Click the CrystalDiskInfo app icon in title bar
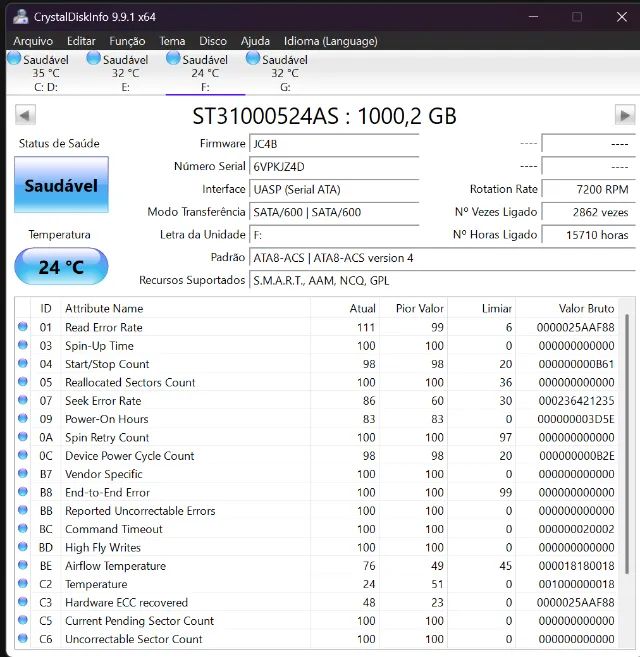Image resolution: width=640 pixels, height=657 pixels. coord(20,17)
